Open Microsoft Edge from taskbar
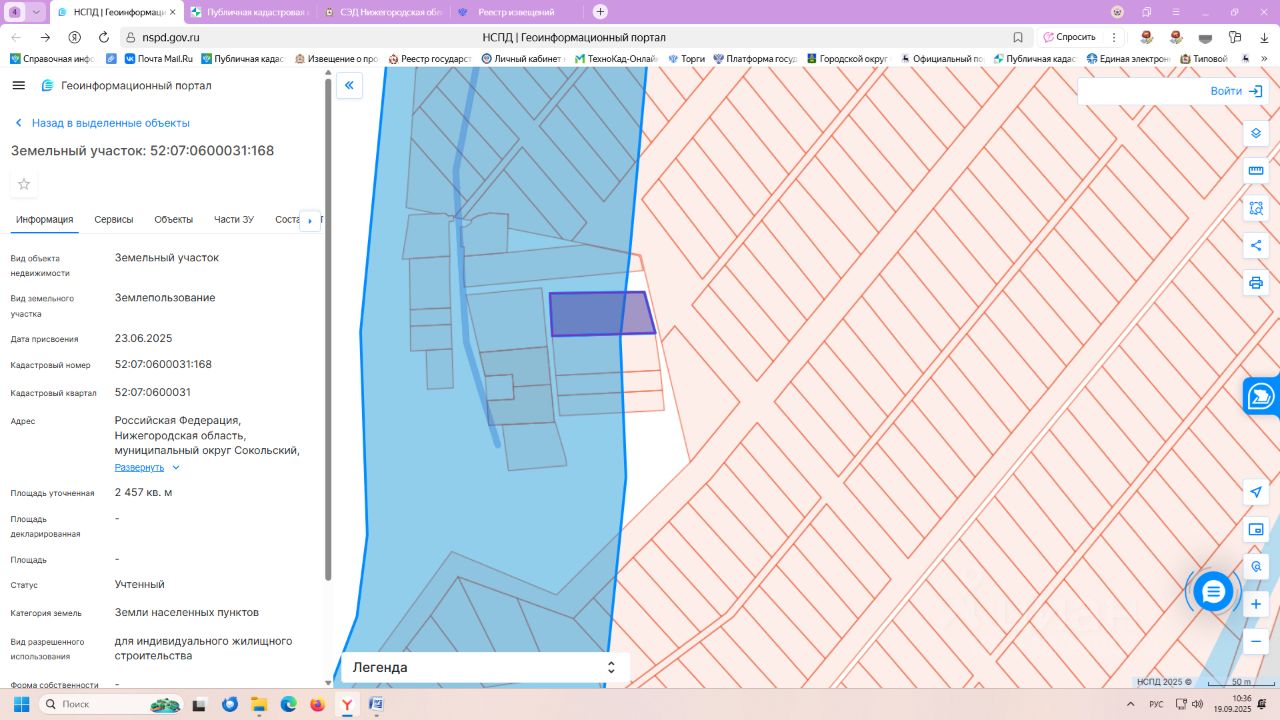This screenshot has height=720, width=1280. [288, 704]
